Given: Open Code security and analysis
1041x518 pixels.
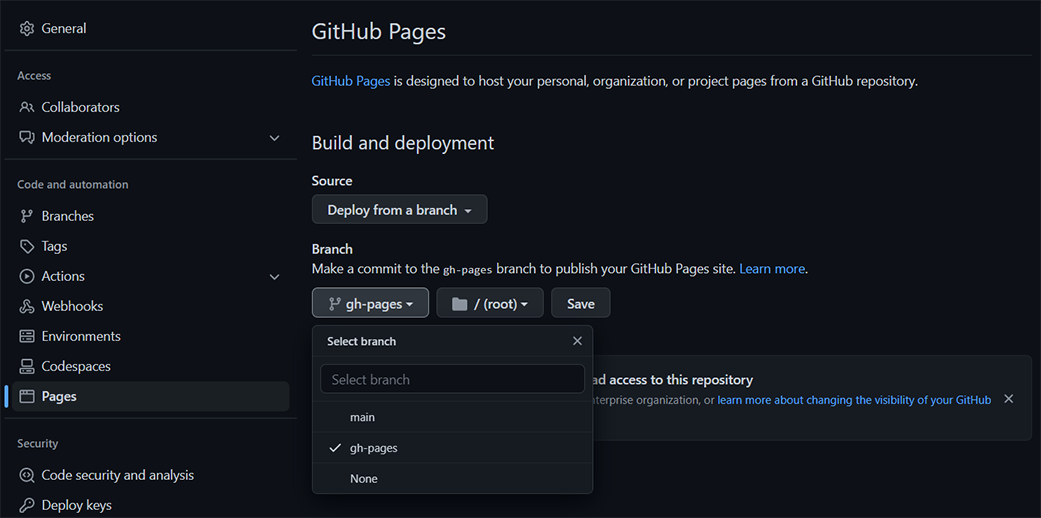Looking at the screenshot, I should click(x=118, y=475).
